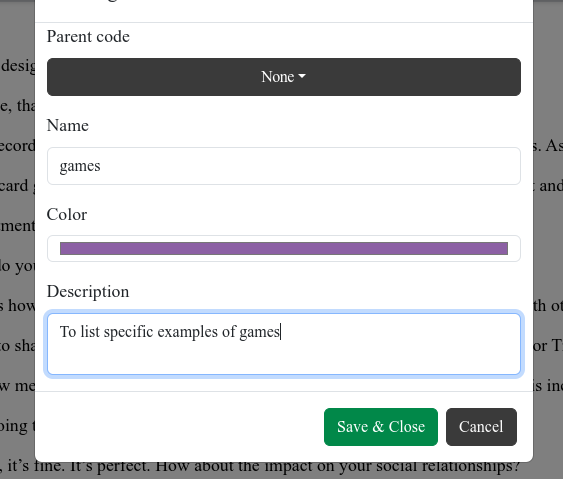Dismiss the dialog with Cancel
Screen dimensions: 563x479
(481, 427)
